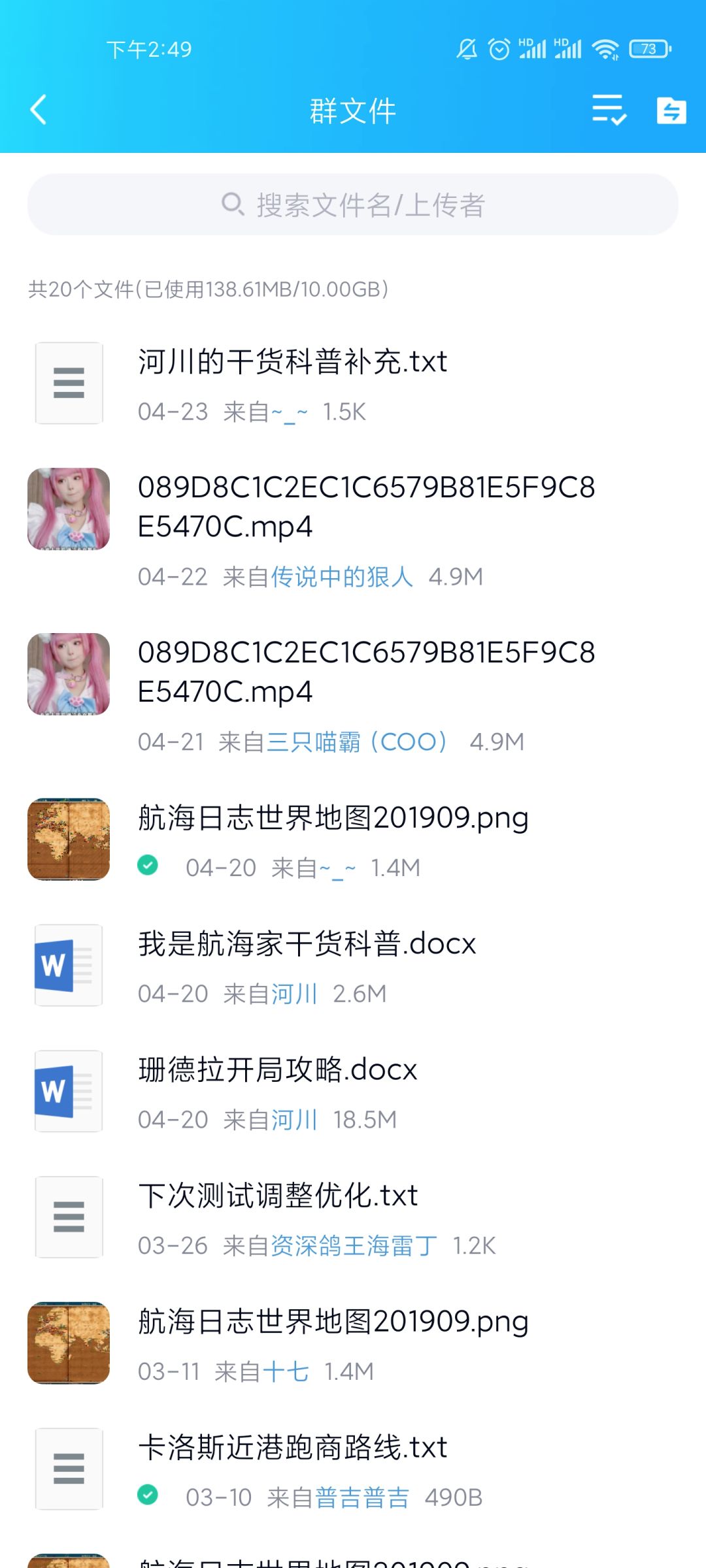706x1568 pixels.
Task: Tap uploader link 资深鸽王海雷丁
Action: coord(354,1246)
